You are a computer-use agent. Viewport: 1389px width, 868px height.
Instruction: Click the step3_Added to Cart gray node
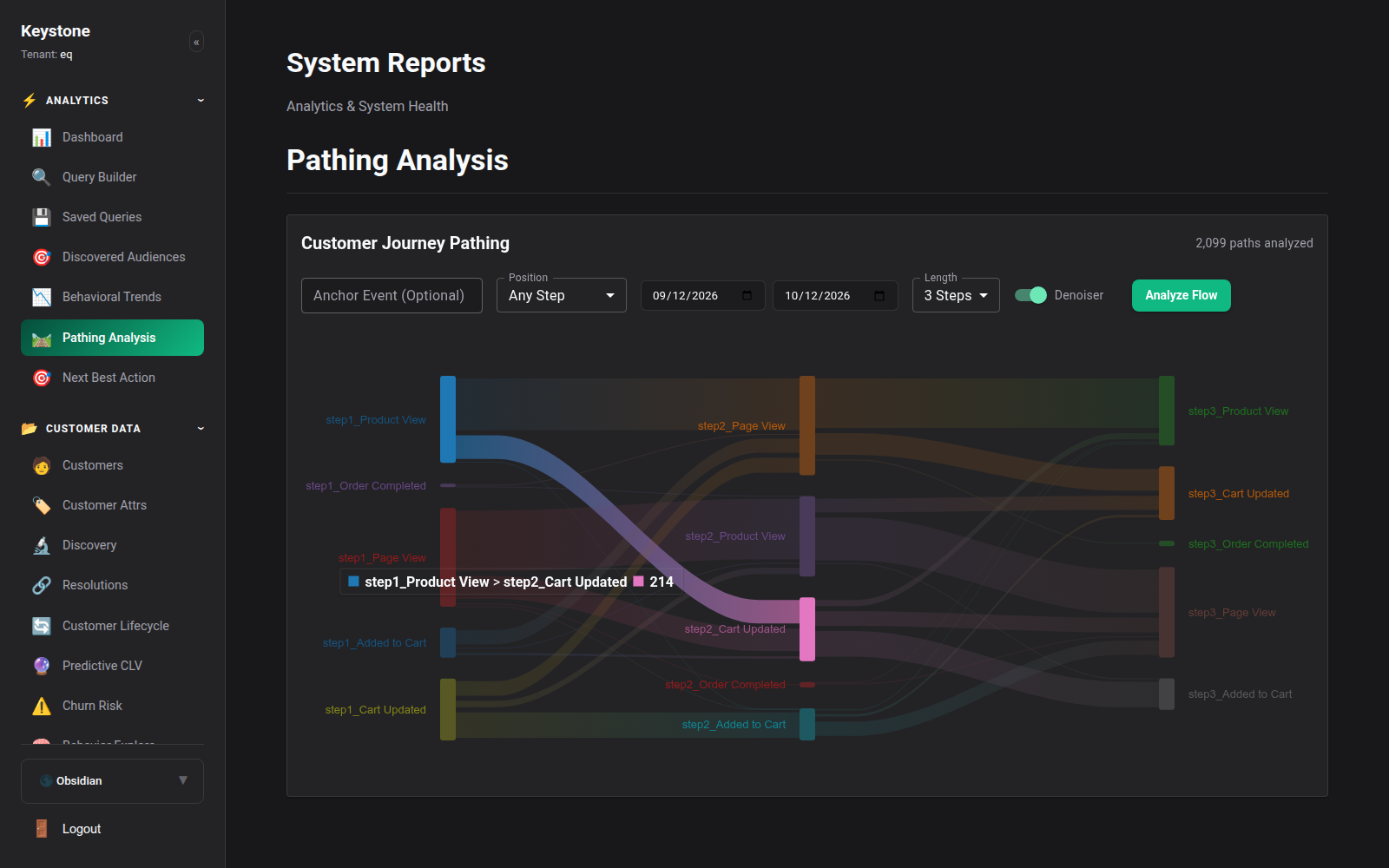tap(1167, 694)
